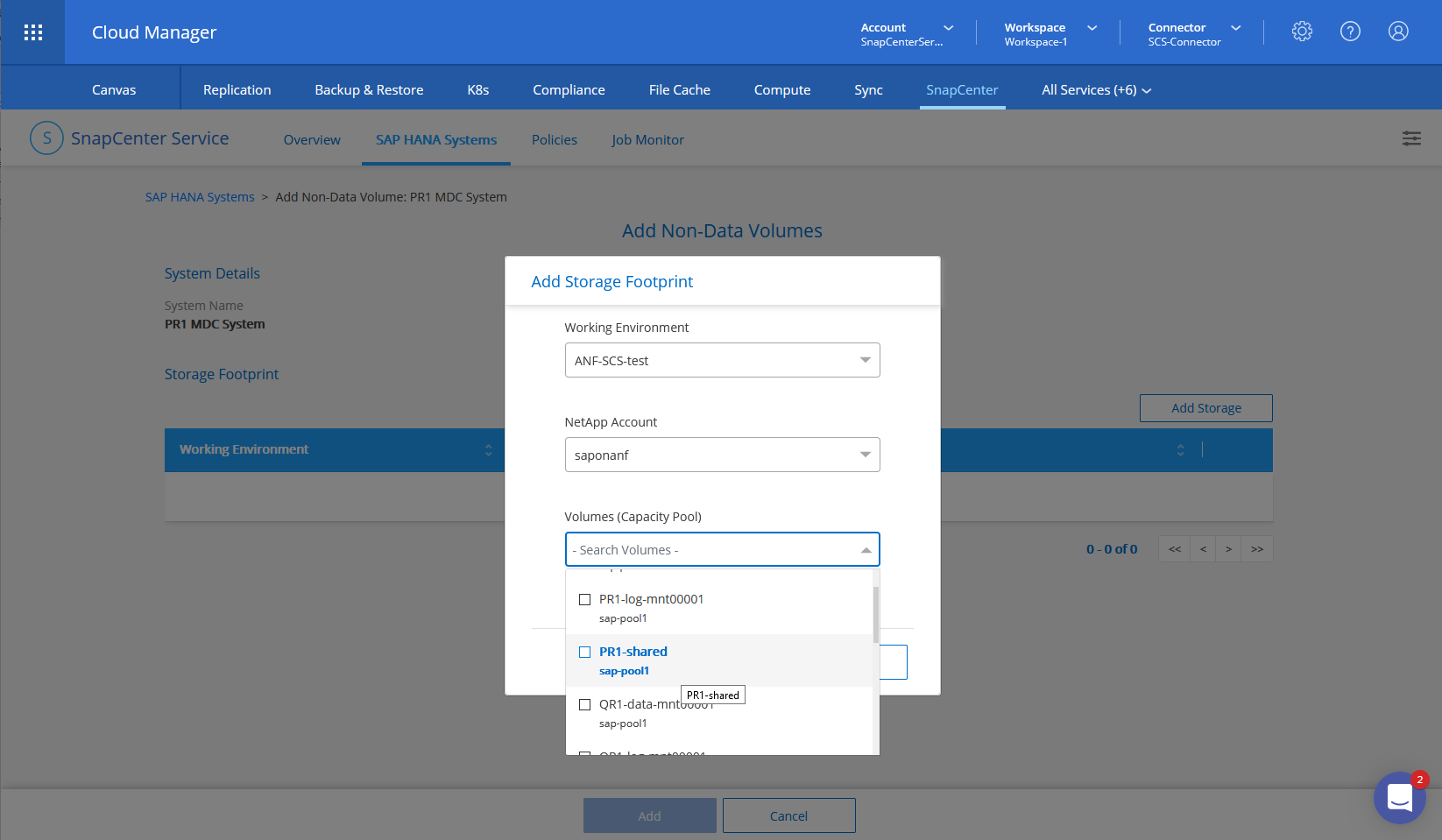Click the help question mark icon
Viewport: 1442px width, 840px height.
[x=1350, y=32]
